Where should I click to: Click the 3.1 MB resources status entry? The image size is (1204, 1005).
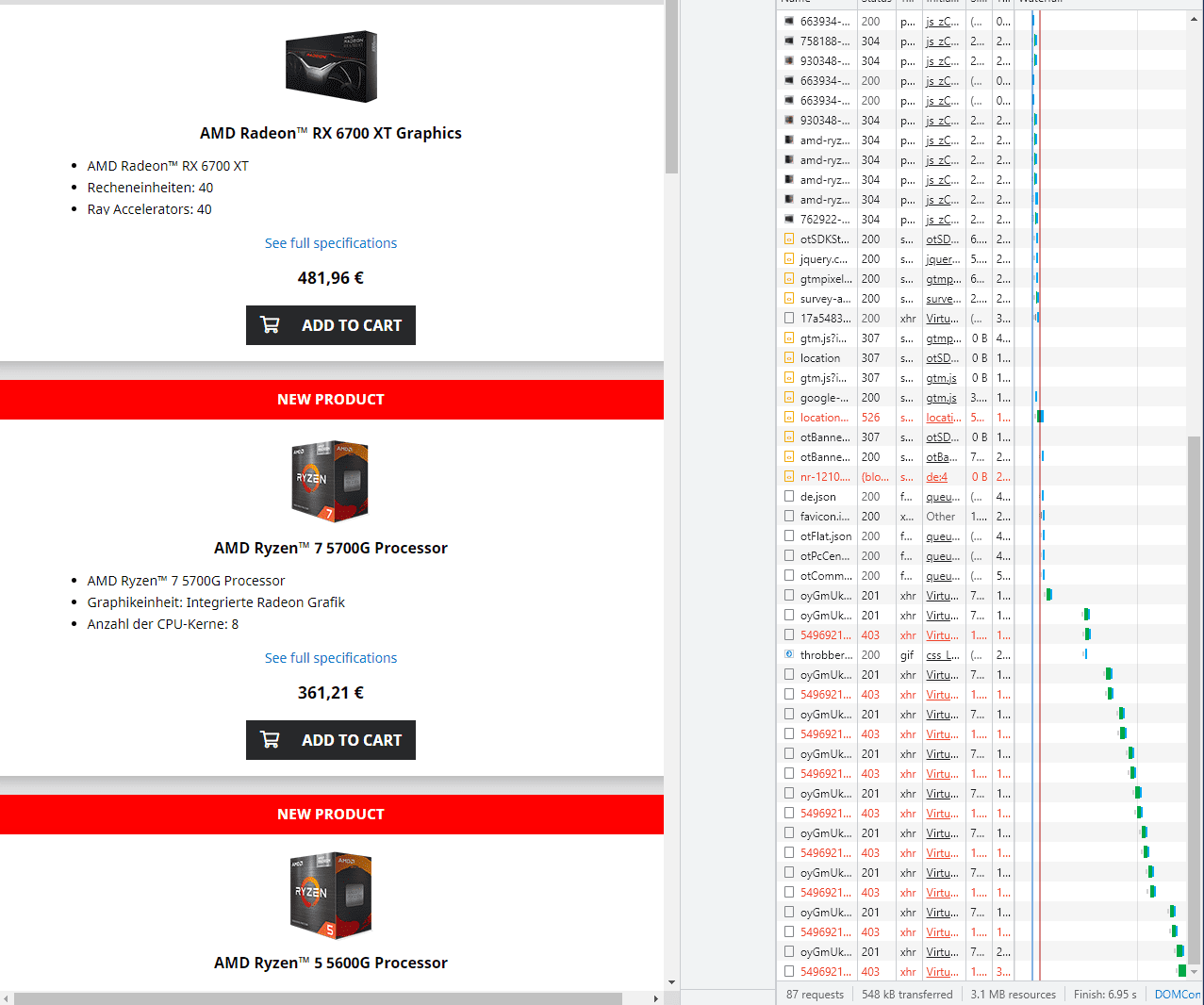pyautogui.click(x=1014, y=995)
